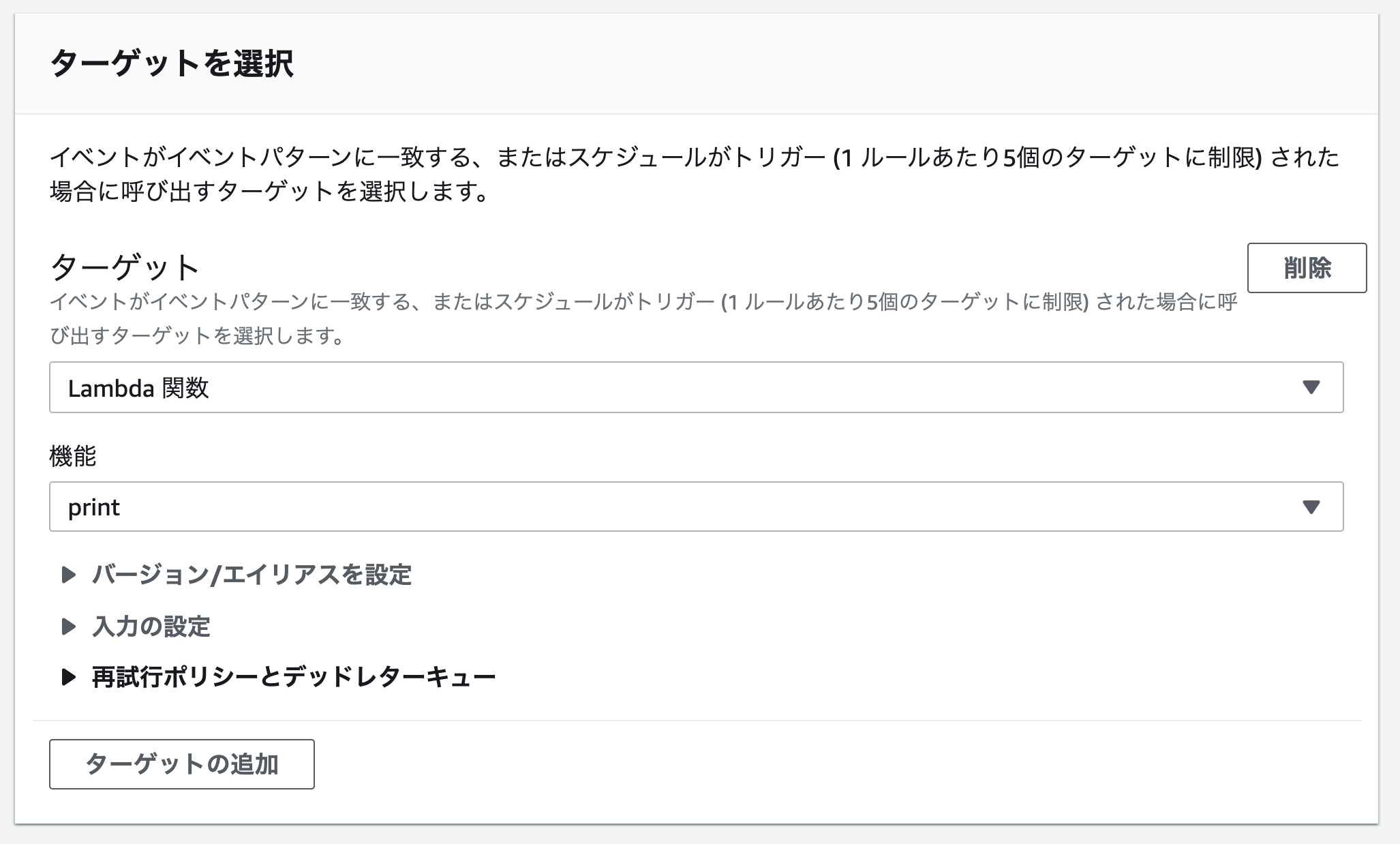The width and height of the screenshot is (1400, 844).
Task: Click the divider above ターゲットの追加 button
Action: (695, 721)
